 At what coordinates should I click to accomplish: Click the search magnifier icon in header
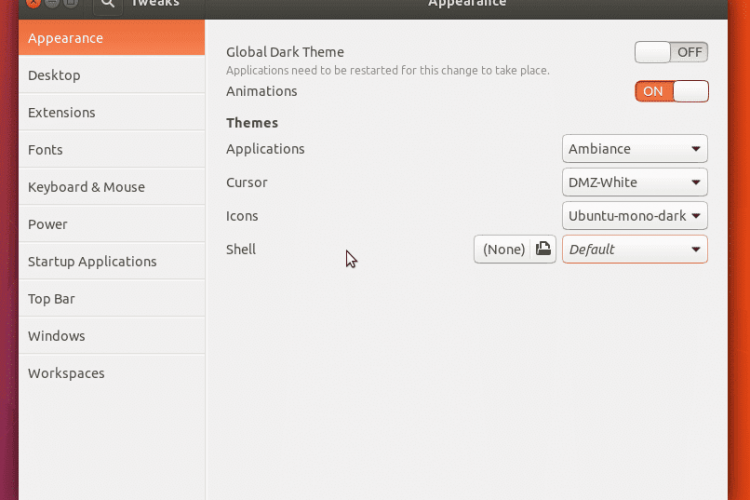pyautogui.click(x=108, y=4)
